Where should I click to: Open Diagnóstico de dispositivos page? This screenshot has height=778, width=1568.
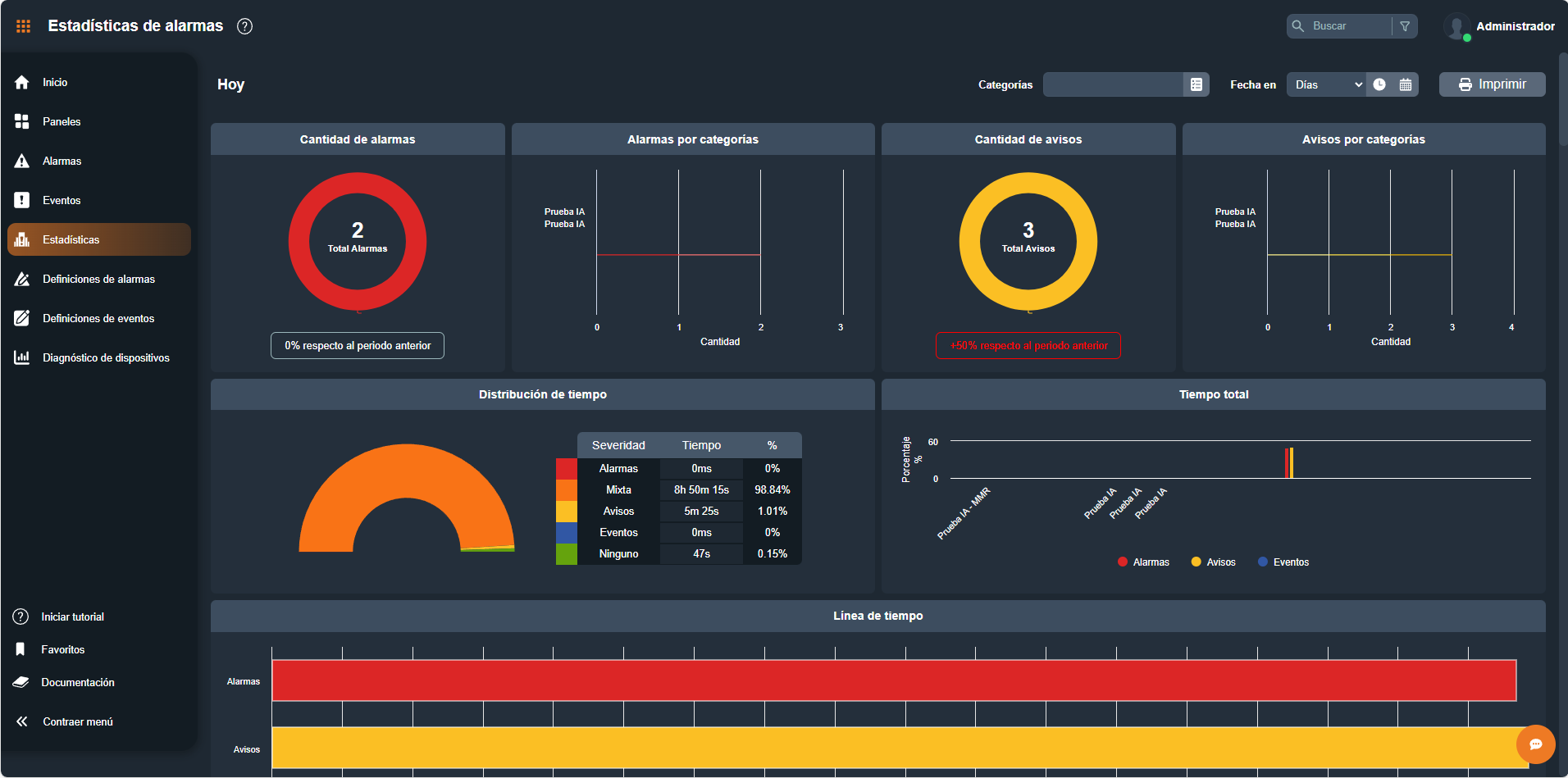[x=106, y=357]
